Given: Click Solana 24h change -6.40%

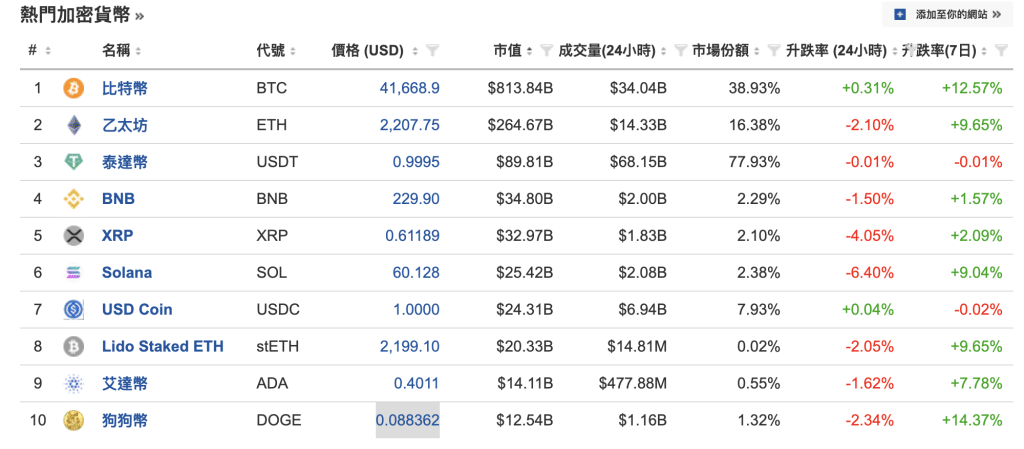Looking at the screenshot, I should tap(869, 273).
